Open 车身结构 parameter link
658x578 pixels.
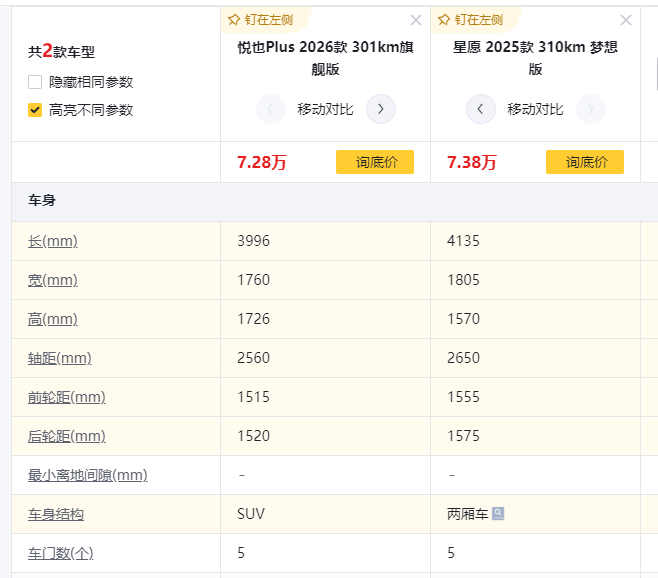pyautogui.click(x=56, y=515)
